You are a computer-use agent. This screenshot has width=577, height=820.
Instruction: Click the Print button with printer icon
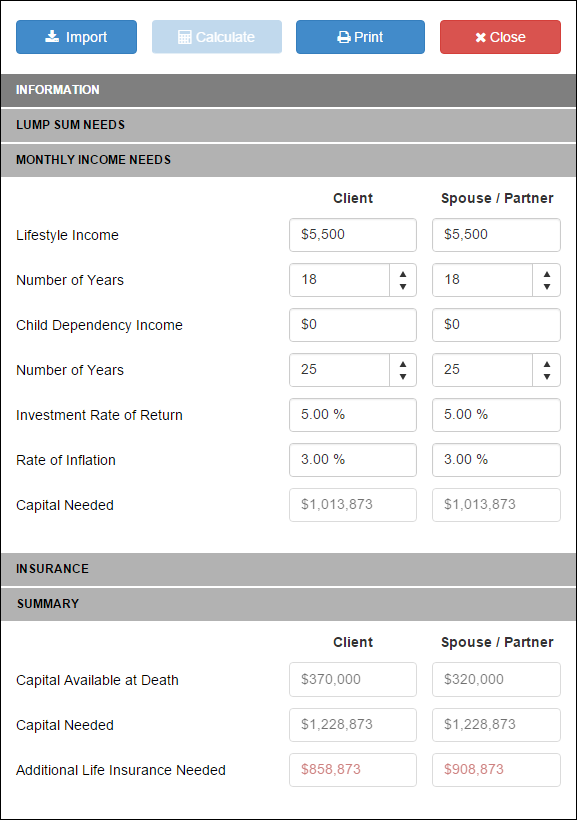(x=360, y=37)
